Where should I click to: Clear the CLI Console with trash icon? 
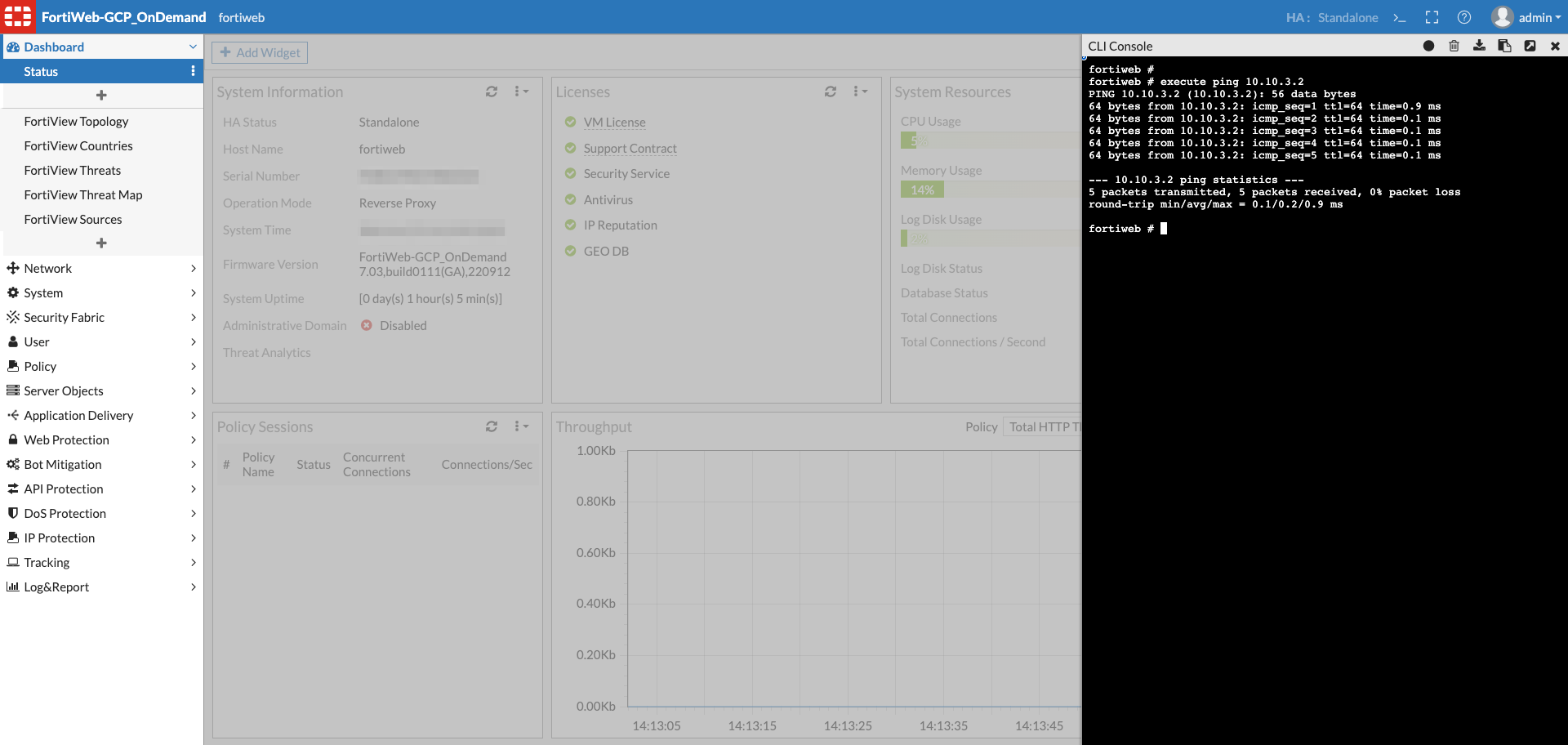[1454, 46]
